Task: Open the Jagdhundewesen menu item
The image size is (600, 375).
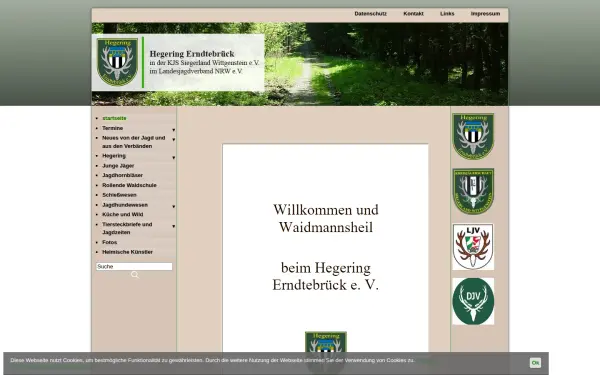Action: click(125, 205)
